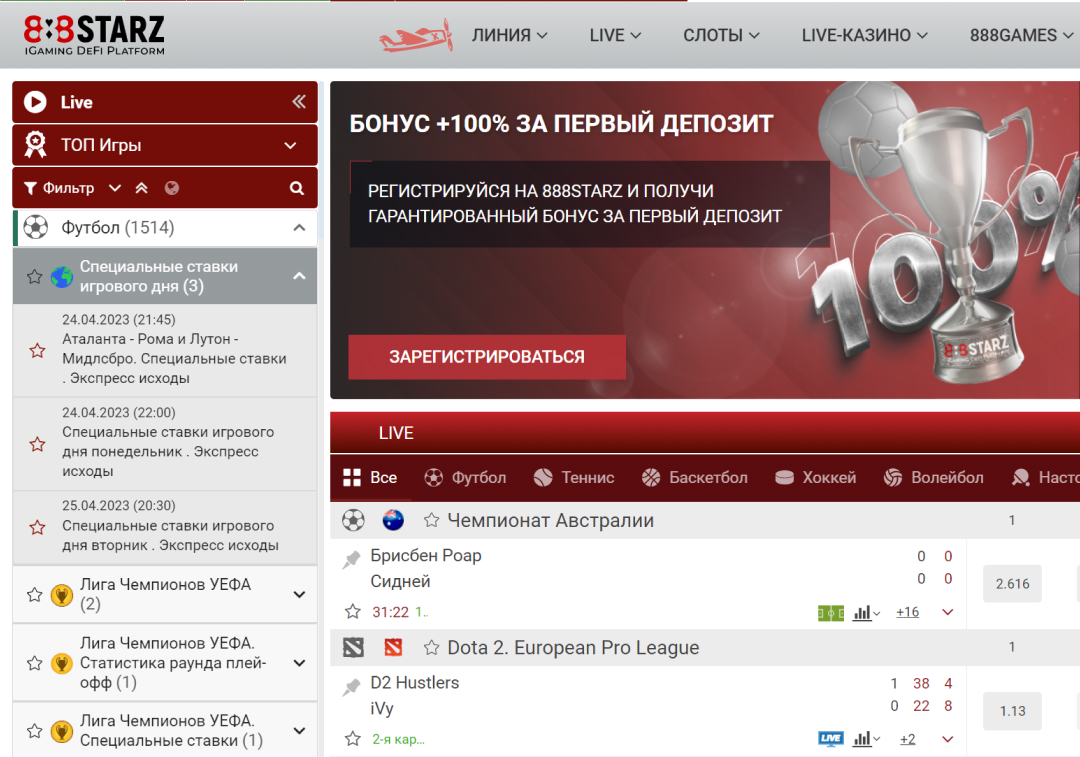1080x757 pixels.
Task: Collapse the Футбол (1514) category
Action: pyautogui.click(x=299, y=227)
